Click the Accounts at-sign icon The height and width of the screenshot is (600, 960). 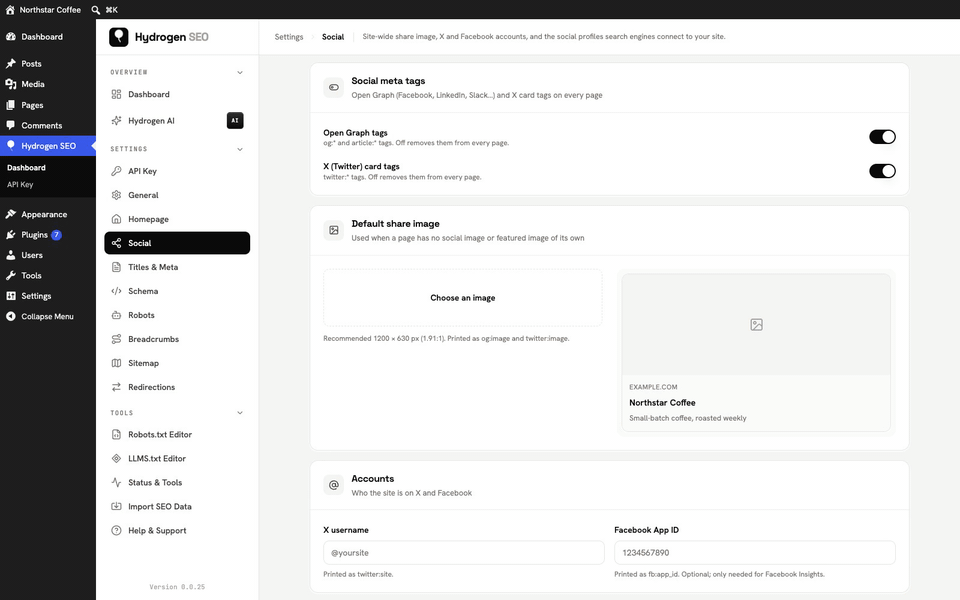tap(334, 485)
